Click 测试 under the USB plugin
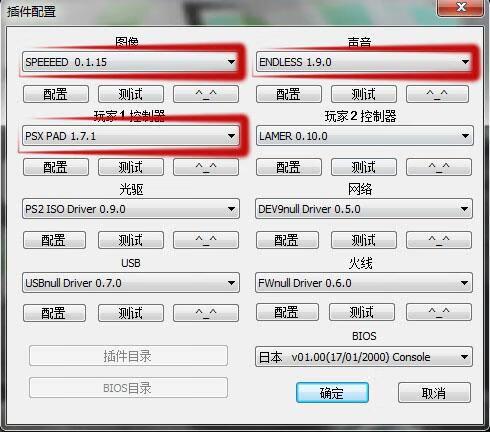 tap(131, 313)
